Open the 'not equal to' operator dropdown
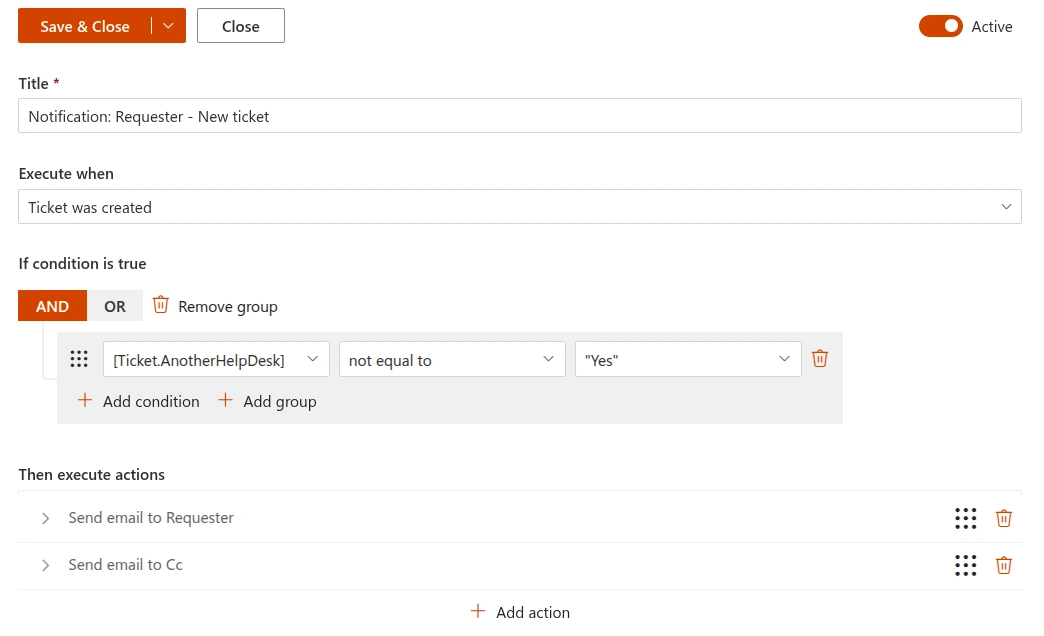 click(452, 359)
